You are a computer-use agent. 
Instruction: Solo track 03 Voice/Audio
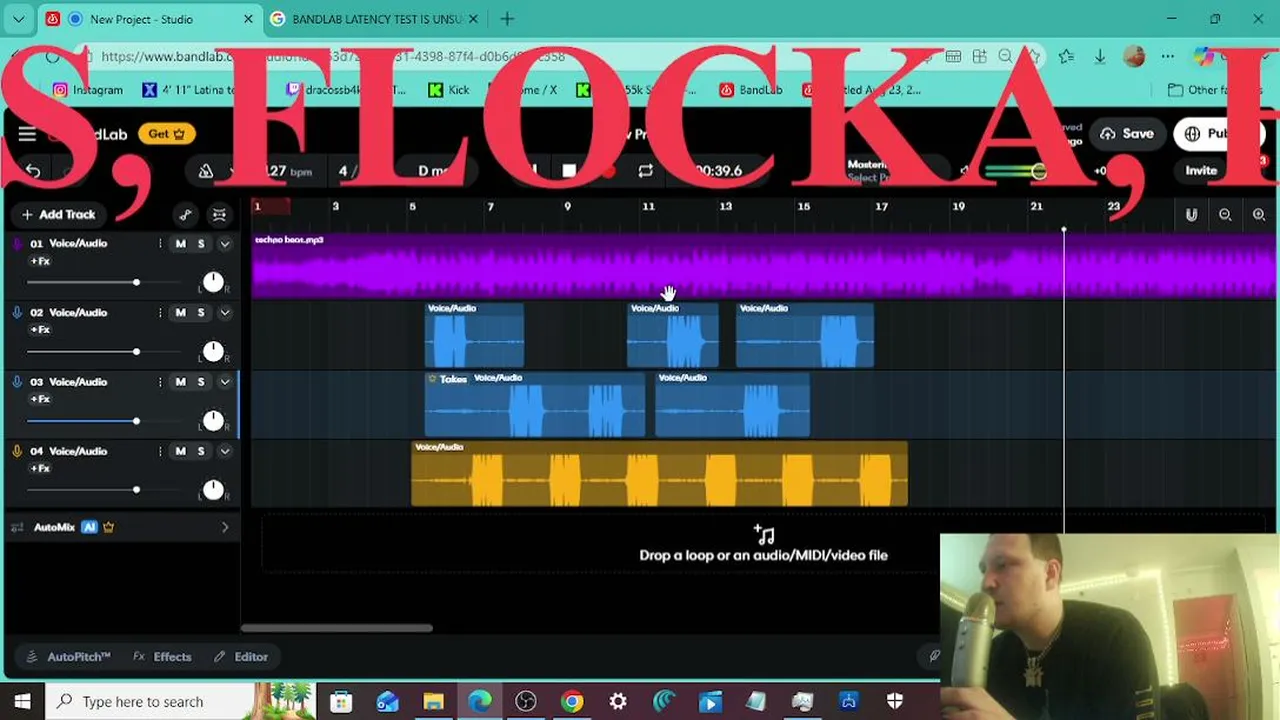point(201,382)
